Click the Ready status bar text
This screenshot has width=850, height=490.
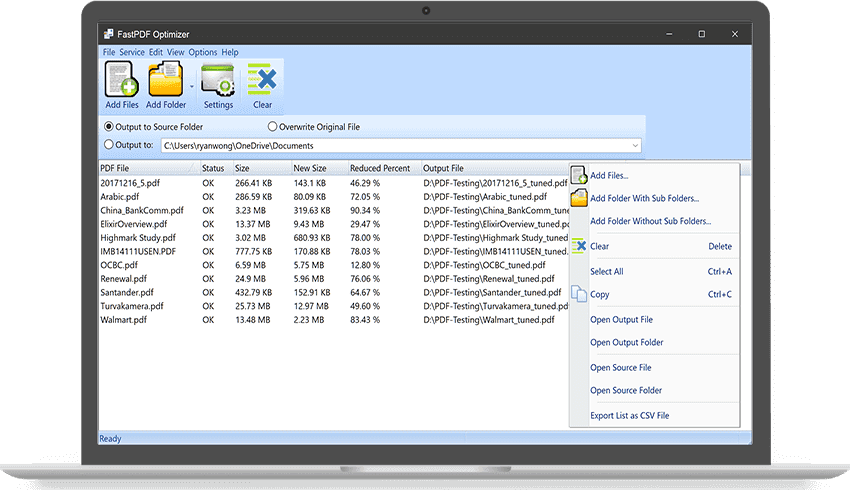point(110,439)
